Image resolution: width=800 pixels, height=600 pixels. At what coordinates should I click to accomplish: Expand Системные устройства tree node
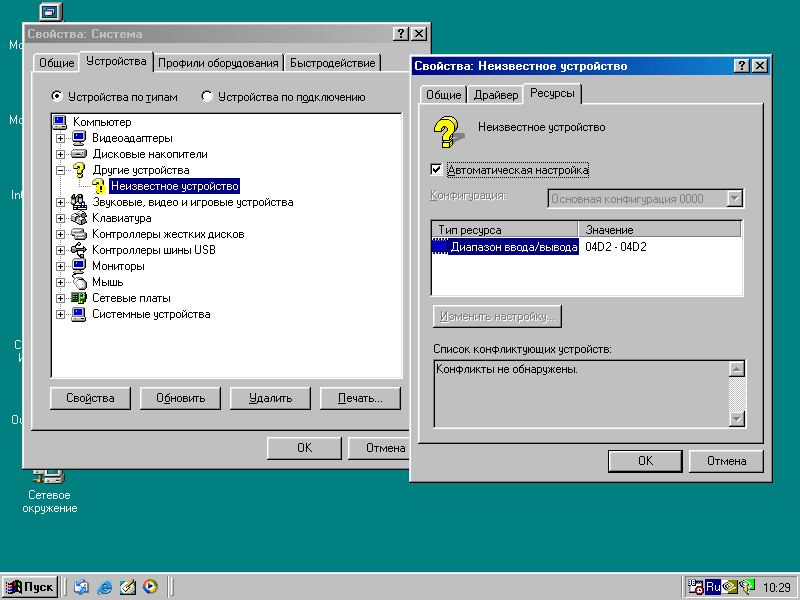point(60,314)
